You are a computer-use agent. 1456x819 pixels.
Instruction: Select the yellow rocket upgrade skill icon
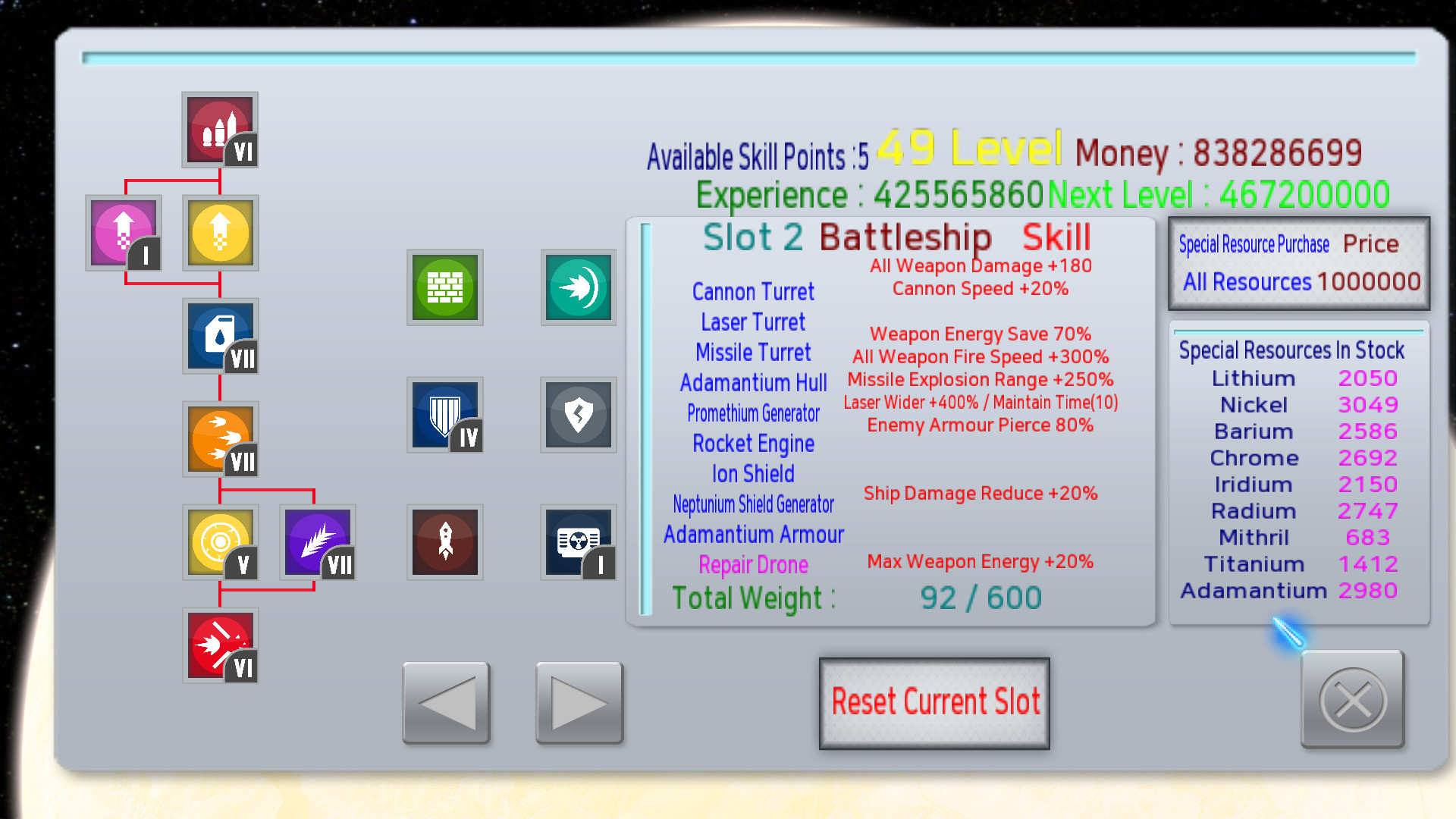(x=220, y=233)
